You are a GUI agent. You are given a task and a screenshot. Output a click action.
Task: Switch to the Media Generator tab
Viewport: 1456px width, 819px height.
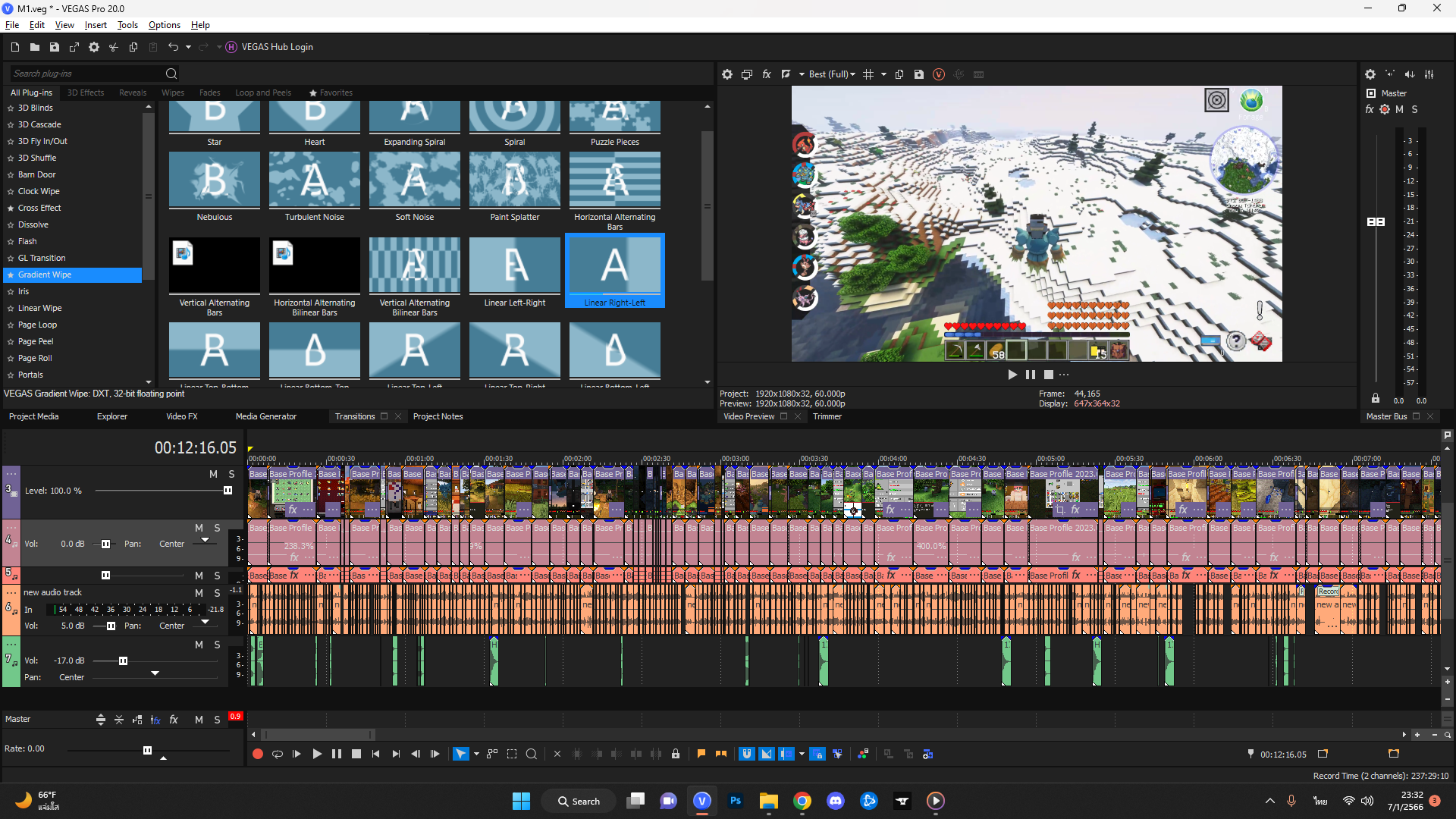click(x=266, y=416)
